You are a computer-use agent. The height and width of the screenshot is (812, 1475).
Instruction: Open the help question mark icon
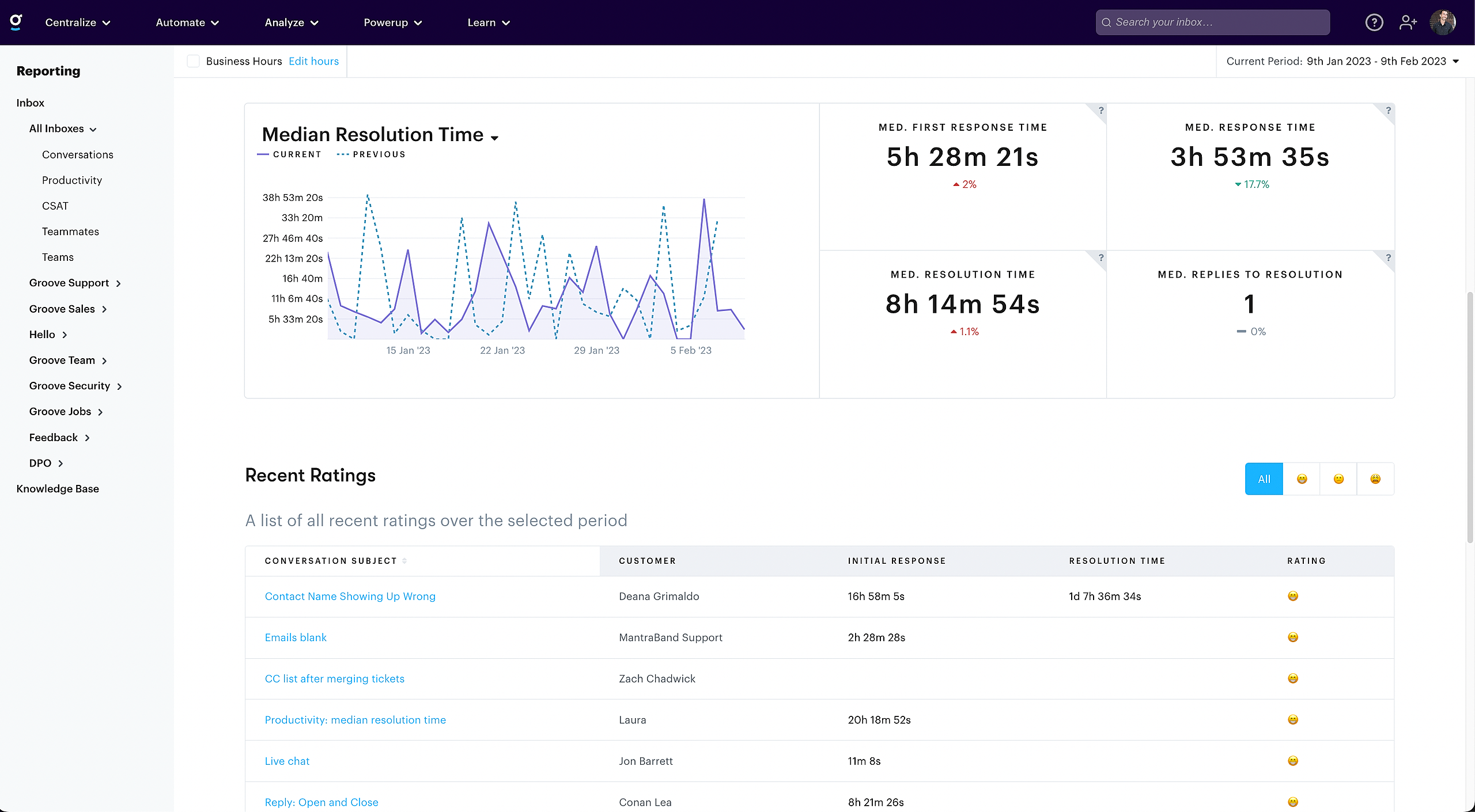pos(1374,22)
